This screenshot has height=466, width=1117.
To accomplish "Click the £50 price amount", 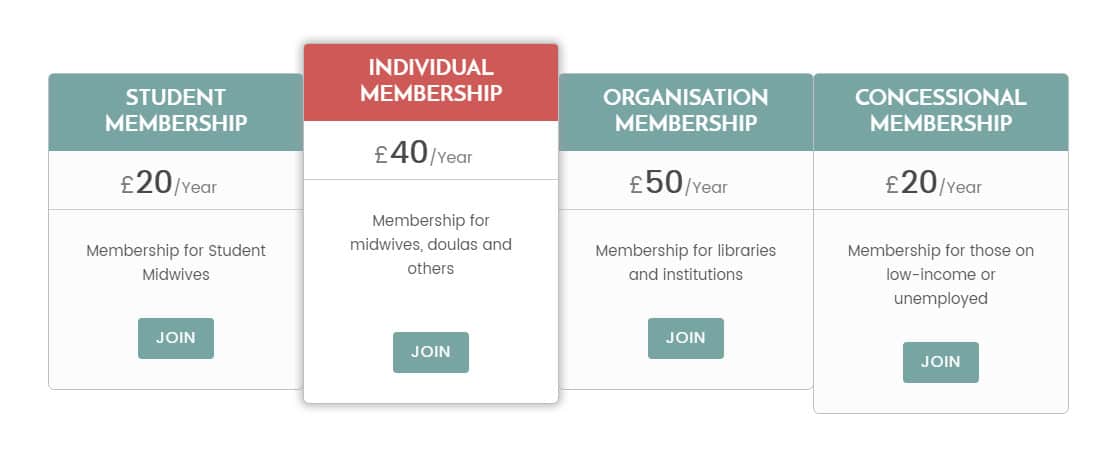I will point(657,183).
